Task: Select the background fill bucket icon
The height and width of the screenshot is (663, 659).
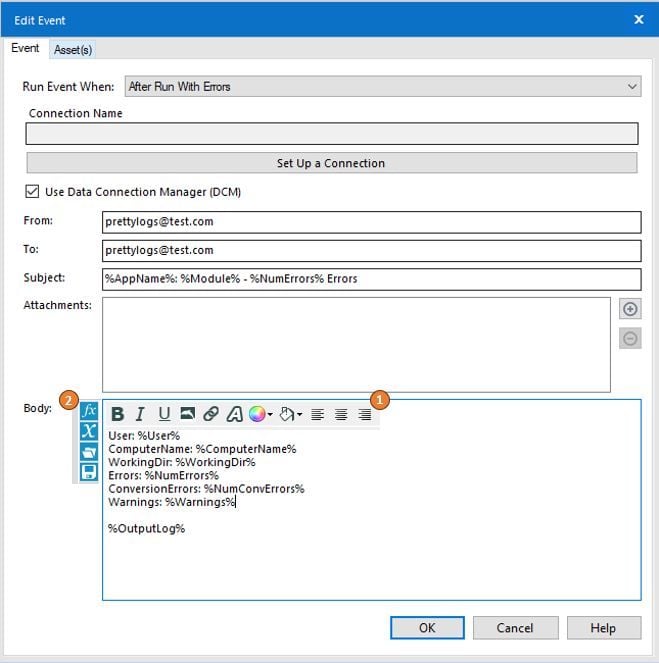Action: (x=287, y=414)
